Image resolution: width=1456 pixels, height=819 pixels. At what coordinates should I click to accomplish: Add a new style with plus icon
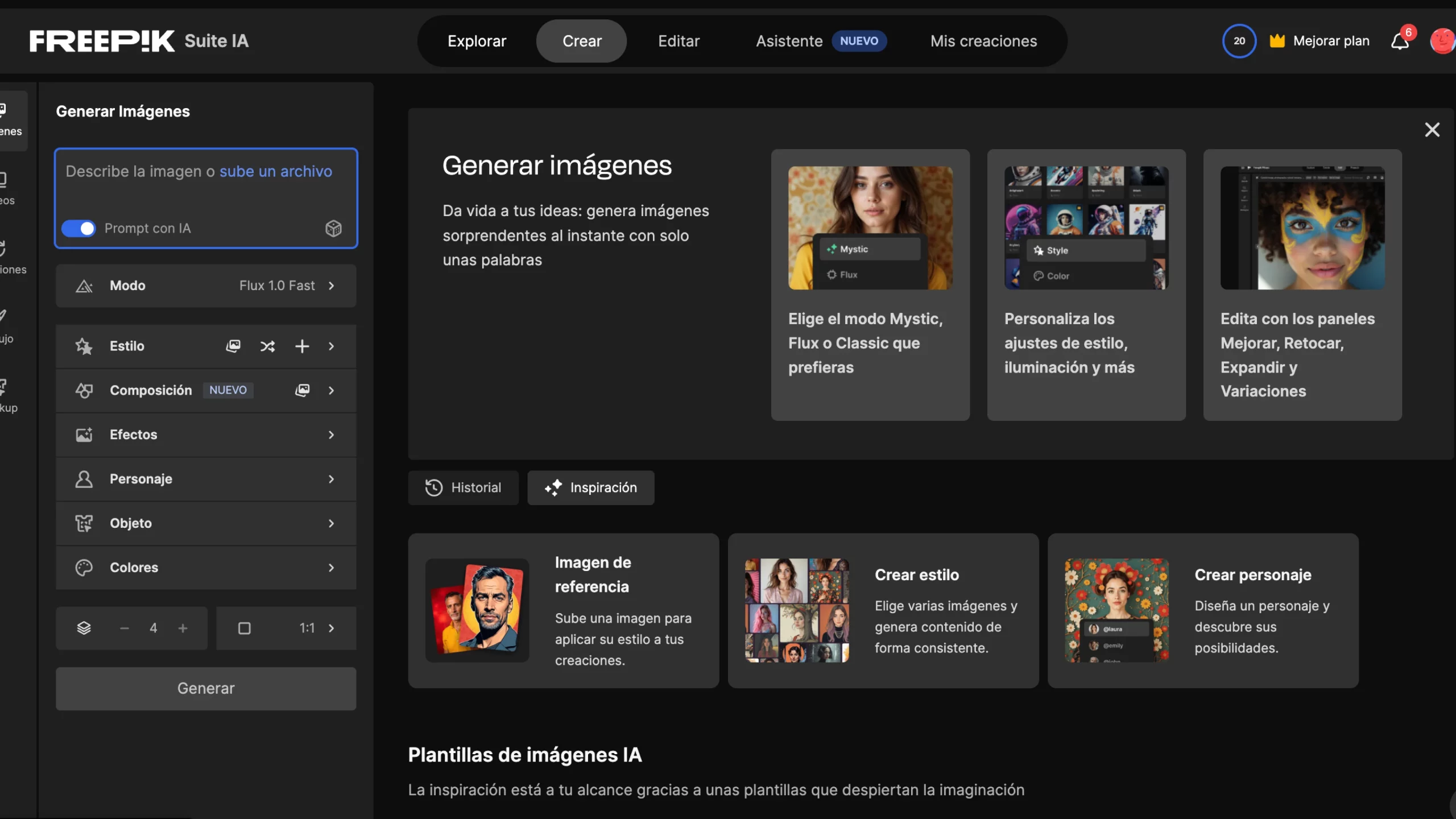point(302,346)
